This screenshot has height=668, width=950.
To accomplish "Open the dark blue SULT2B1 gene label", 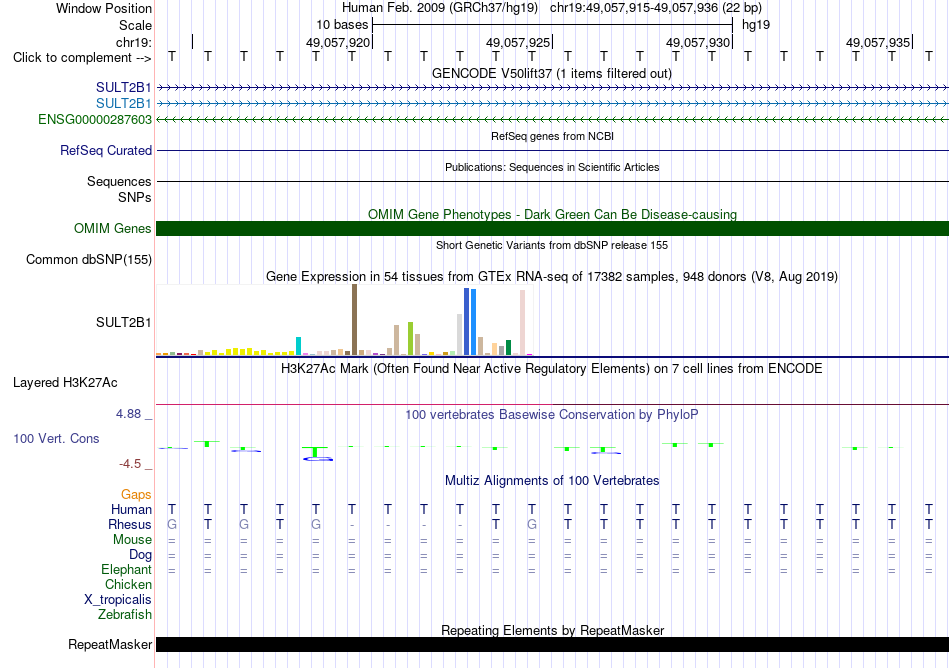I will point(124,88).
